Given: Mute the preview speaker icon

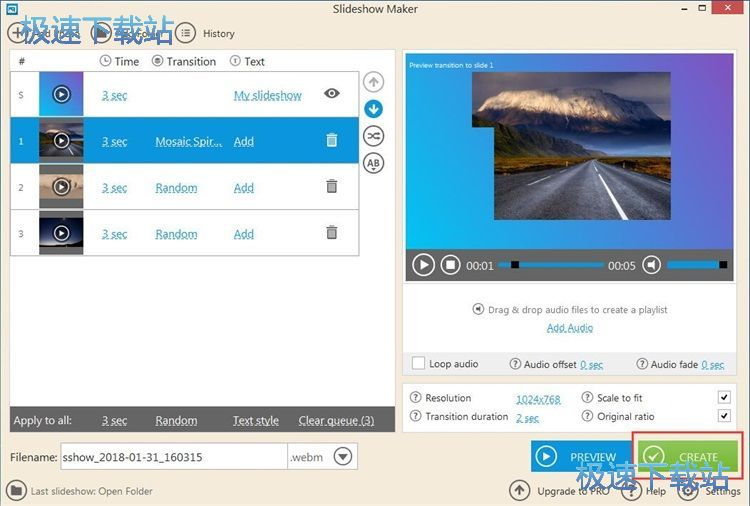Looking at the screenshot, I should (652, 265).
